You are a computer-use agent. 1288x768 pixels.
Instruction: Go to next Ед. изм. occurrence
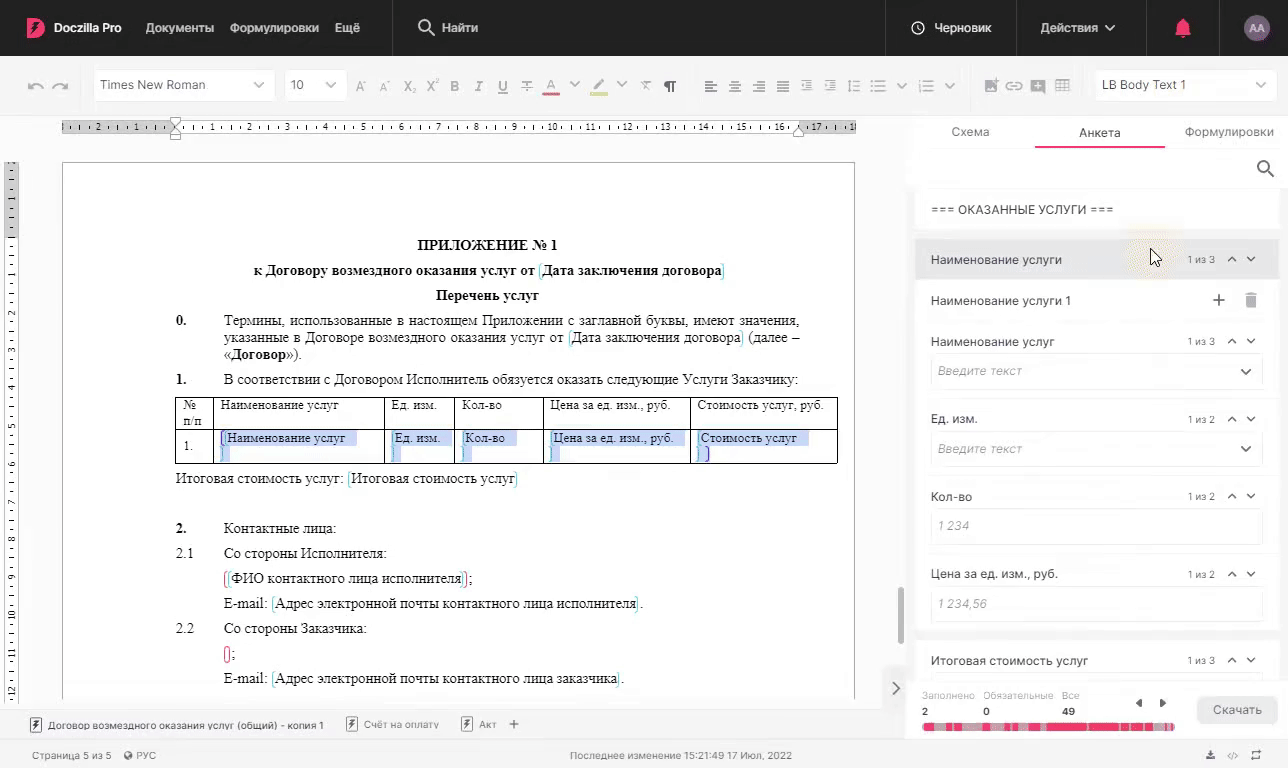point(1251,419)
